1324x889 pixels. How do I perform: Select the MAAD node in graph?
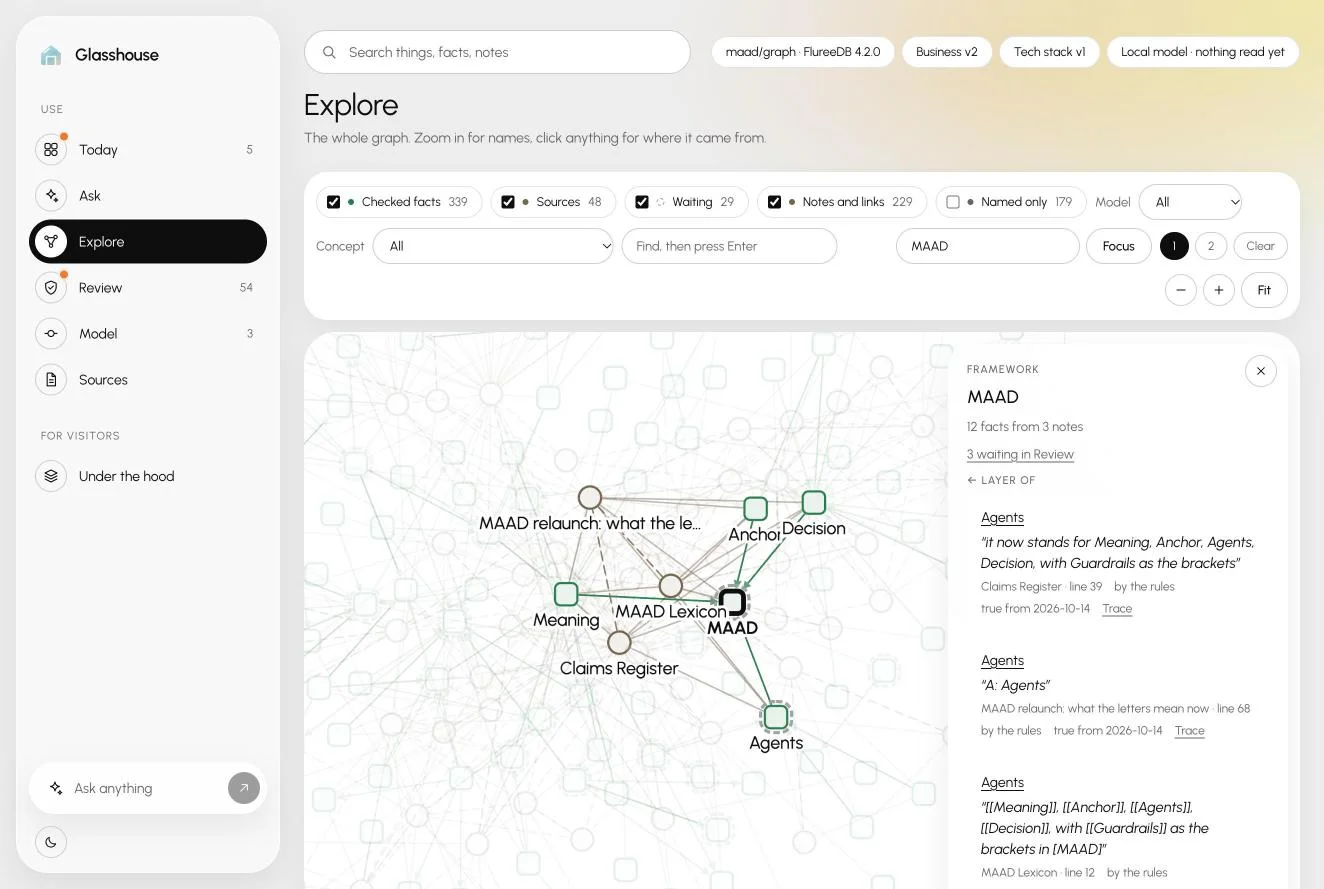[733, 603]
